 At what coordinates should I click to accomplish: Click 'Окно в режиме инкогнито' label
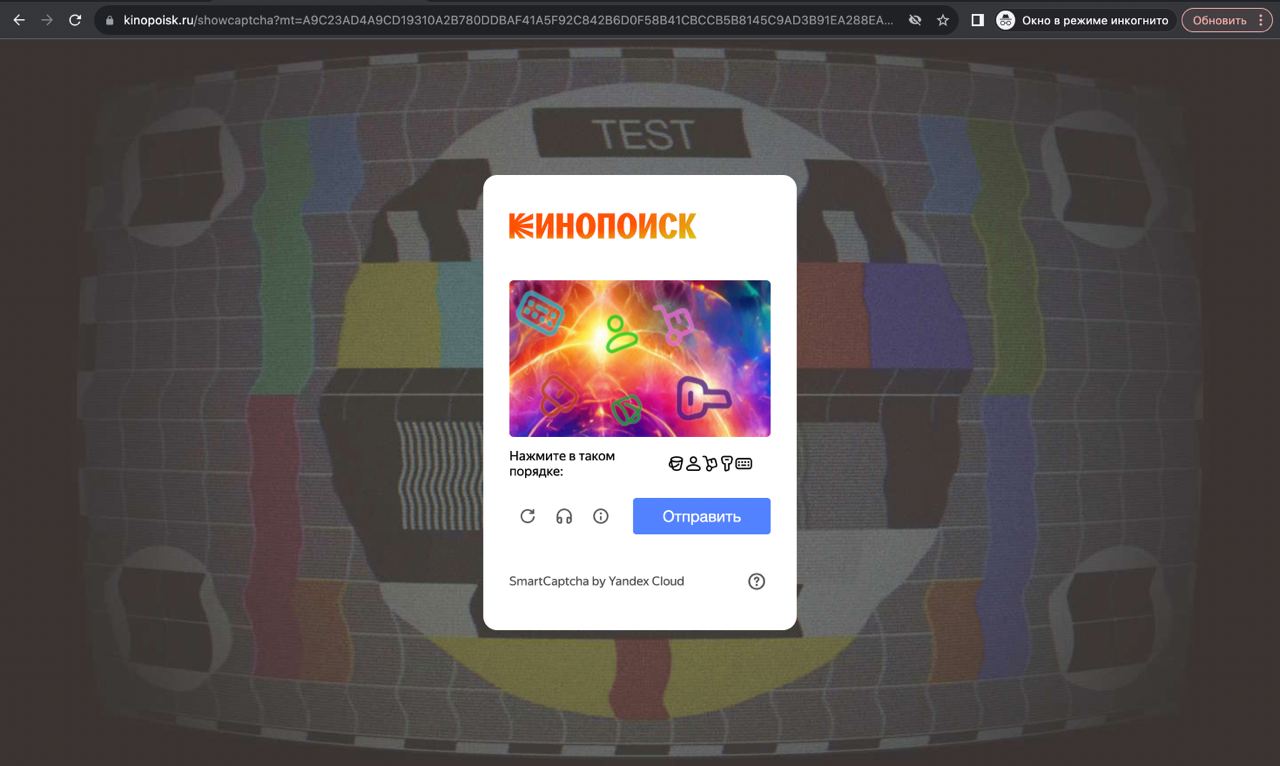tap(1095, 20)
